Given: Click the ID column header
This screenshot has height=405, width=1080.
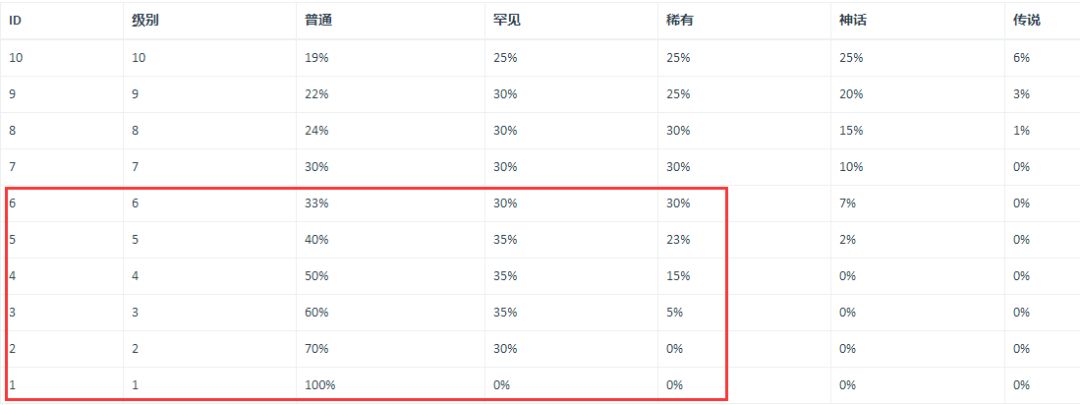Looking at the screenshot, I should click(16, 20).
